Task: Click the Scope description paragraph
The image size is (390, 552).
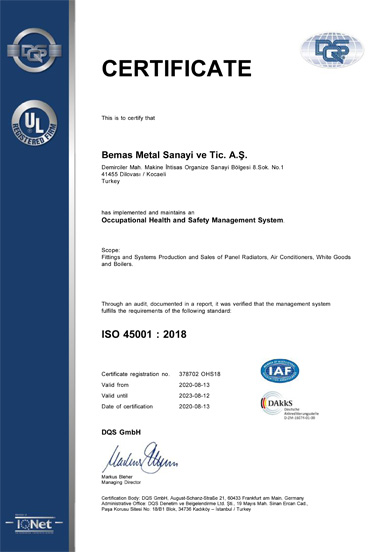Action: pyautogui.click(x=226, y=261)
